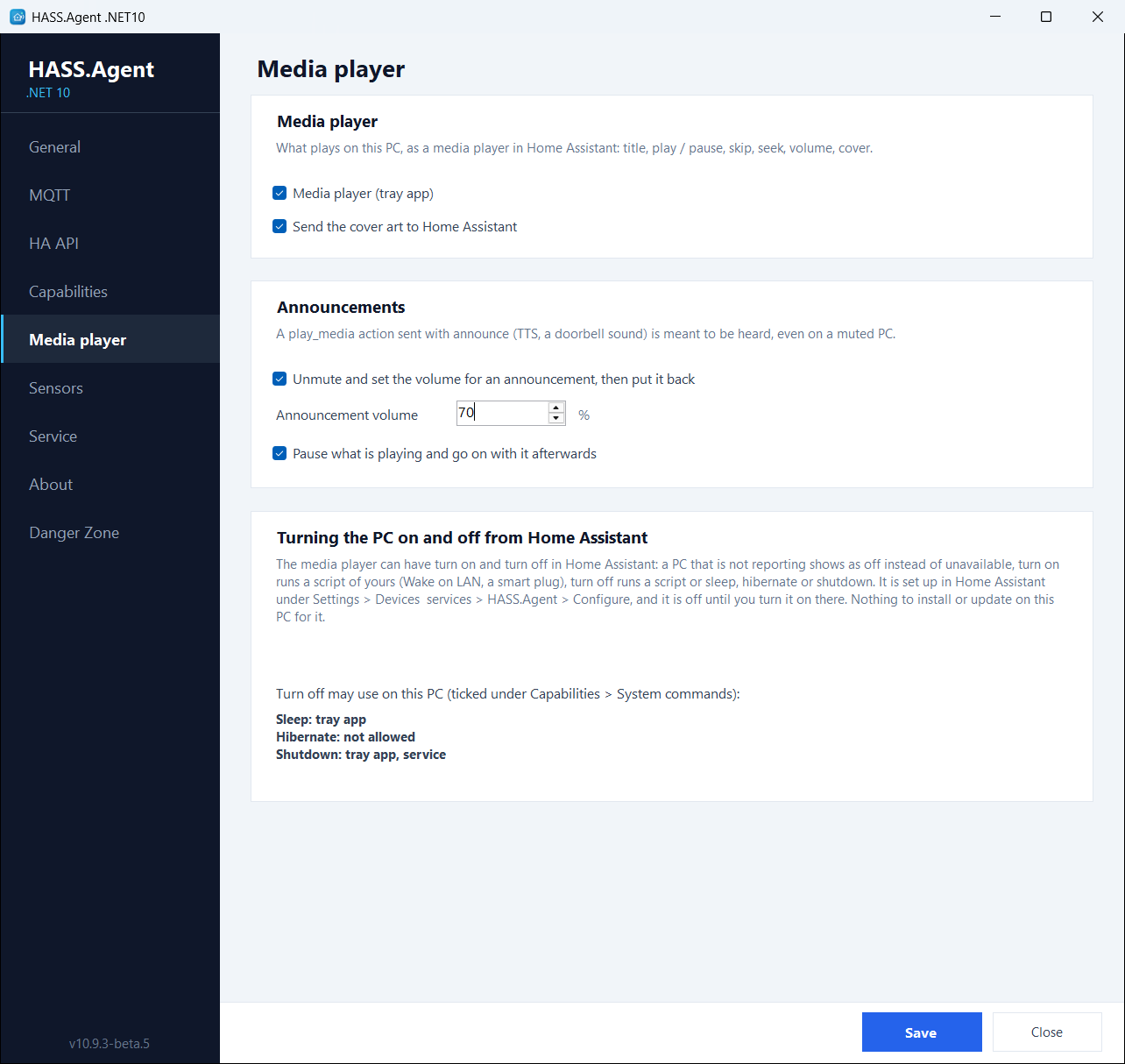The image size is (1125, 1064).
Task: Click the 'Sleep: tray app' line
Action: coord(321,720)
